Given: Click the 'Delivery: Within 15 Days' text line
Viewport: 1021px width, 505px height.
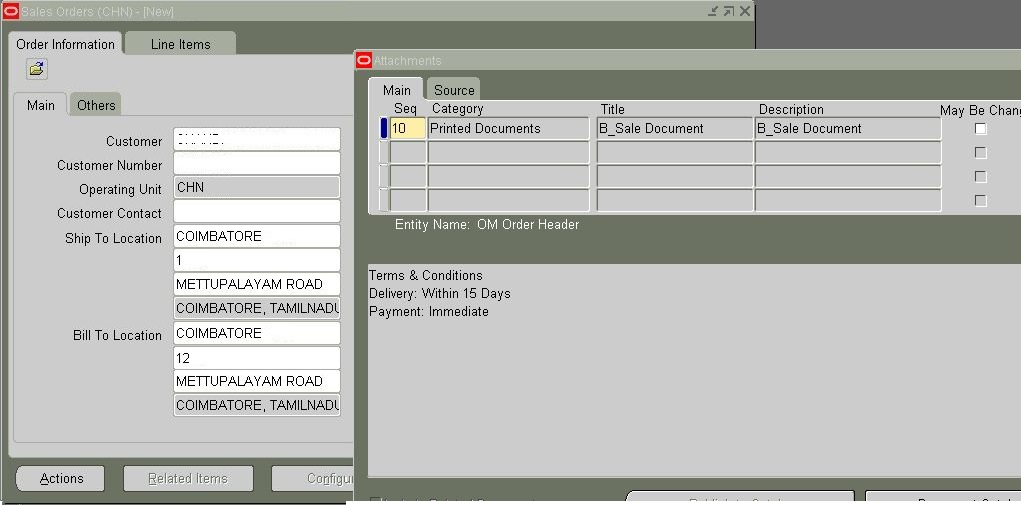Looking at the screenshot, I should coord(440,293).
